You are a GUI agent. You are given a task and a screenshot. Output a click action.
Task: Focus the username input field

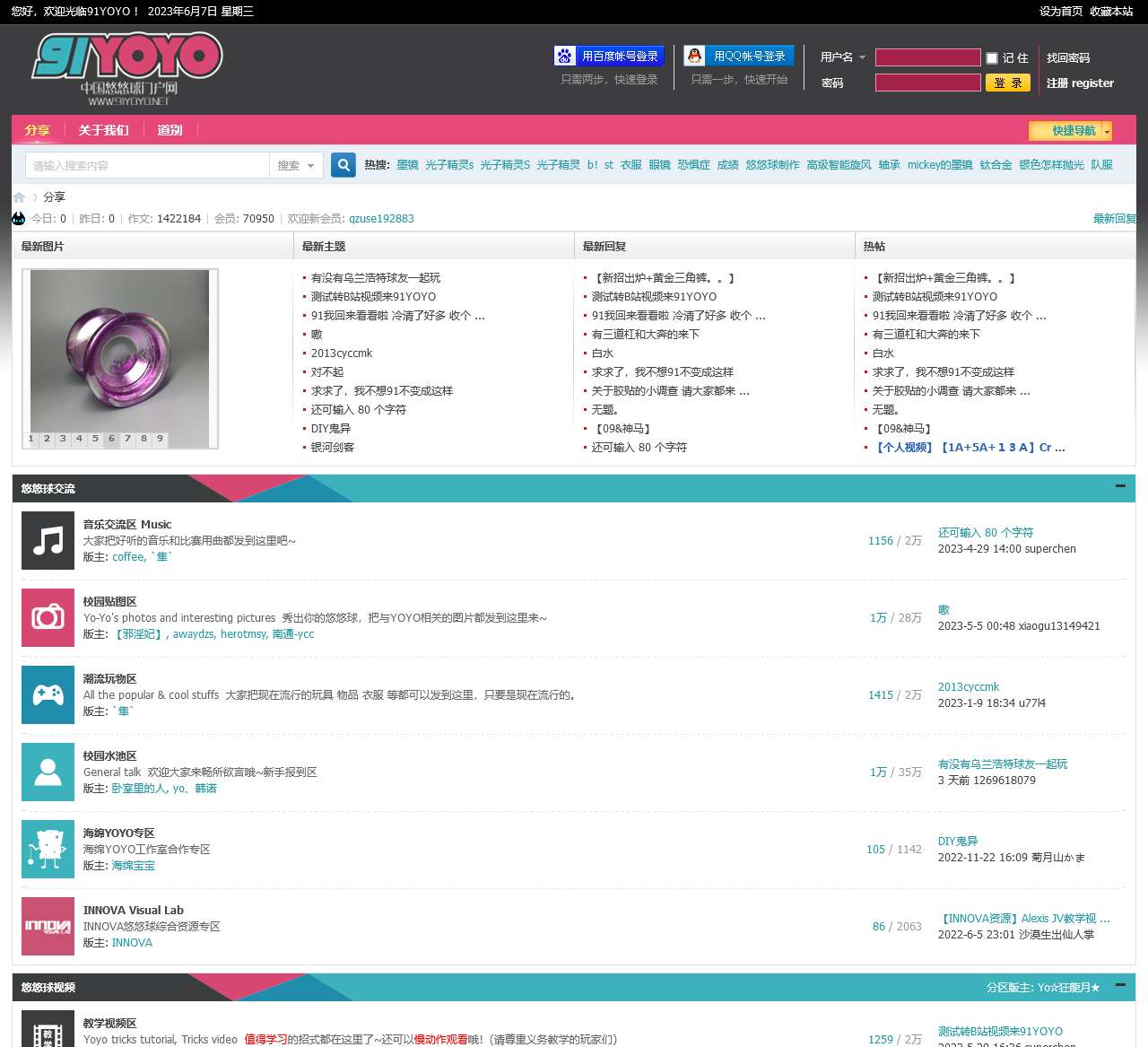[928, 57]
